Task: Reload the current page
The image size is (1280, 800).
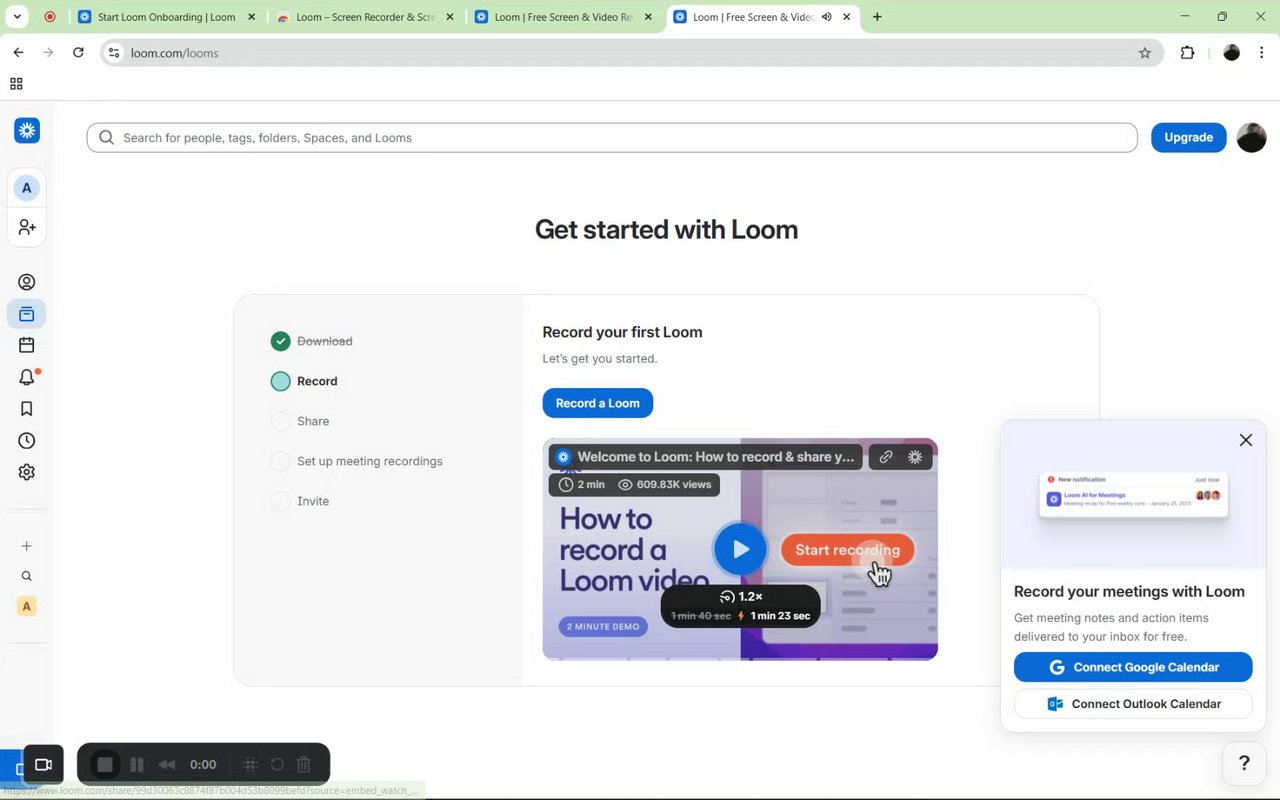Action: (78, 53)
